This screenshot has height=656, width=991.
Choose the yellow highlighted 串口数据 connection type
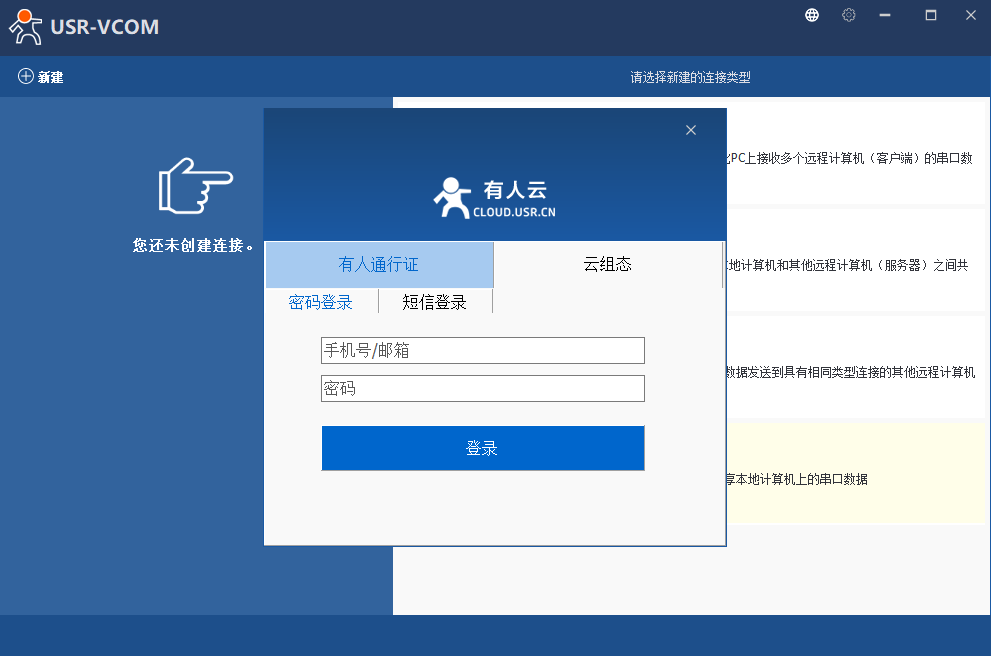pyautogui.click(x=850, y=479)
